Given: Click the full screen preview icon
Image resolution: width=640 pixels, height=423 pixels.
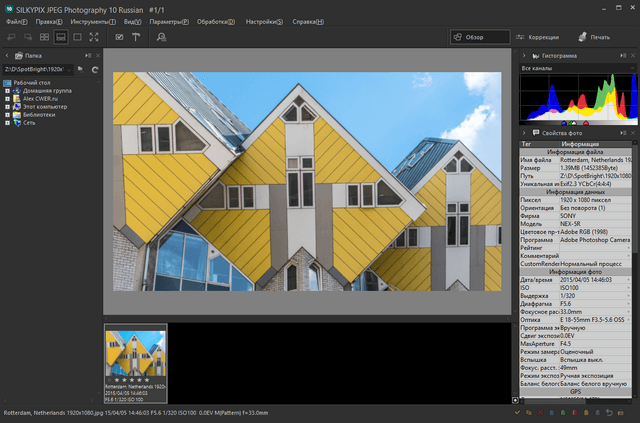Looking at the screenshot, I should point(95,37).
